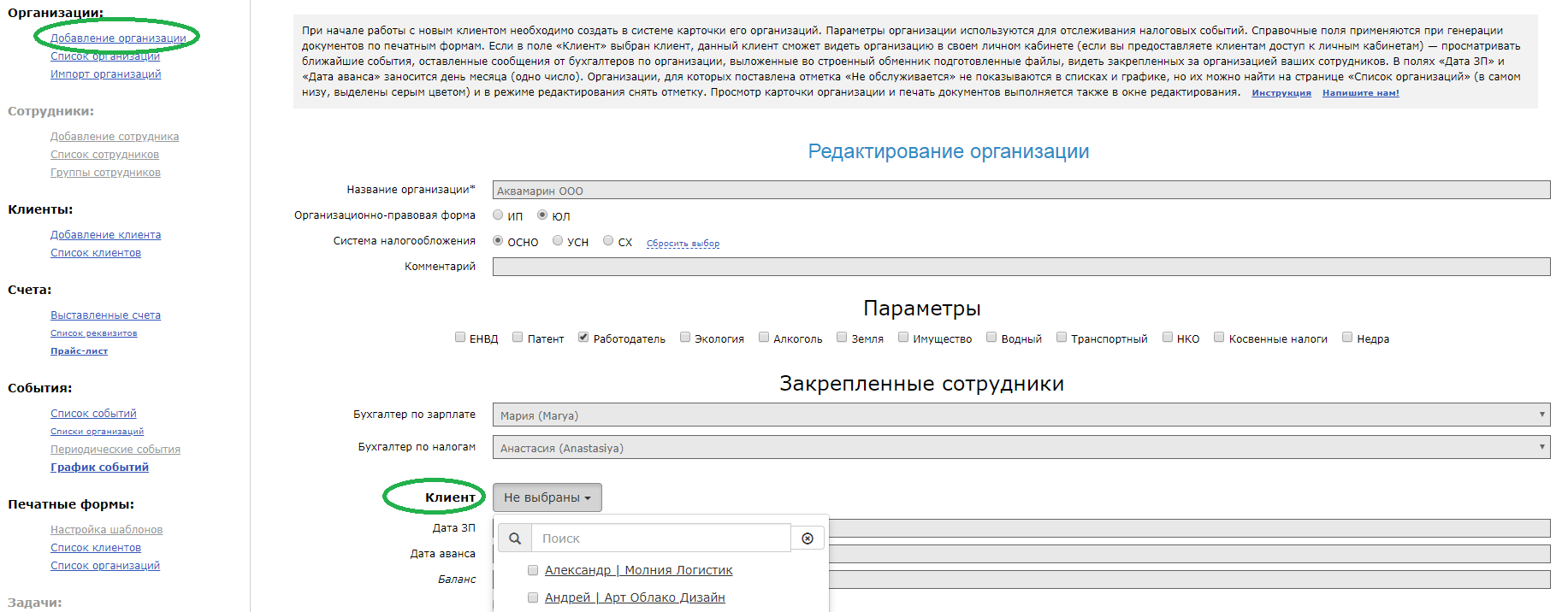Select the ИП legal form radio button

pos(498,215)
